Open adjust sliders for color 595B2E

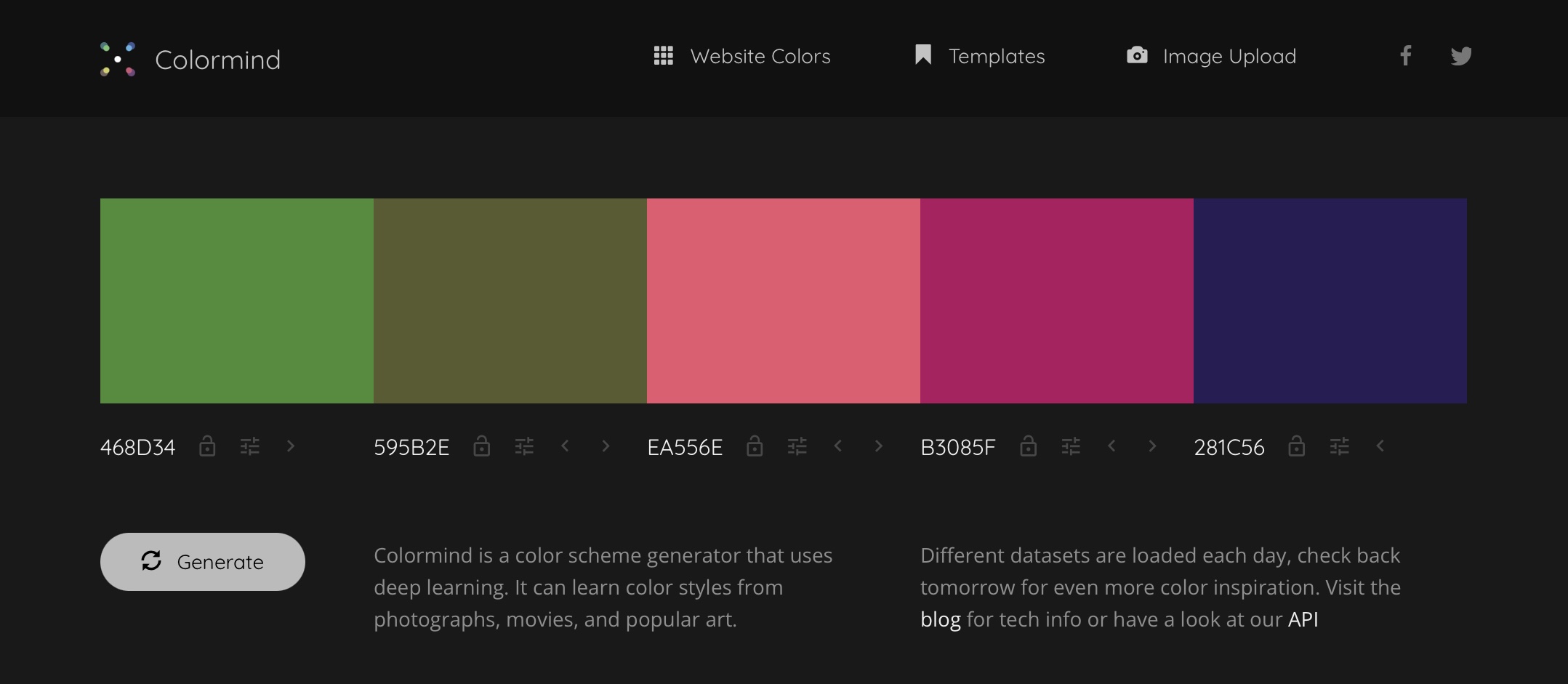pyautogui.click(x=524, y=446)
